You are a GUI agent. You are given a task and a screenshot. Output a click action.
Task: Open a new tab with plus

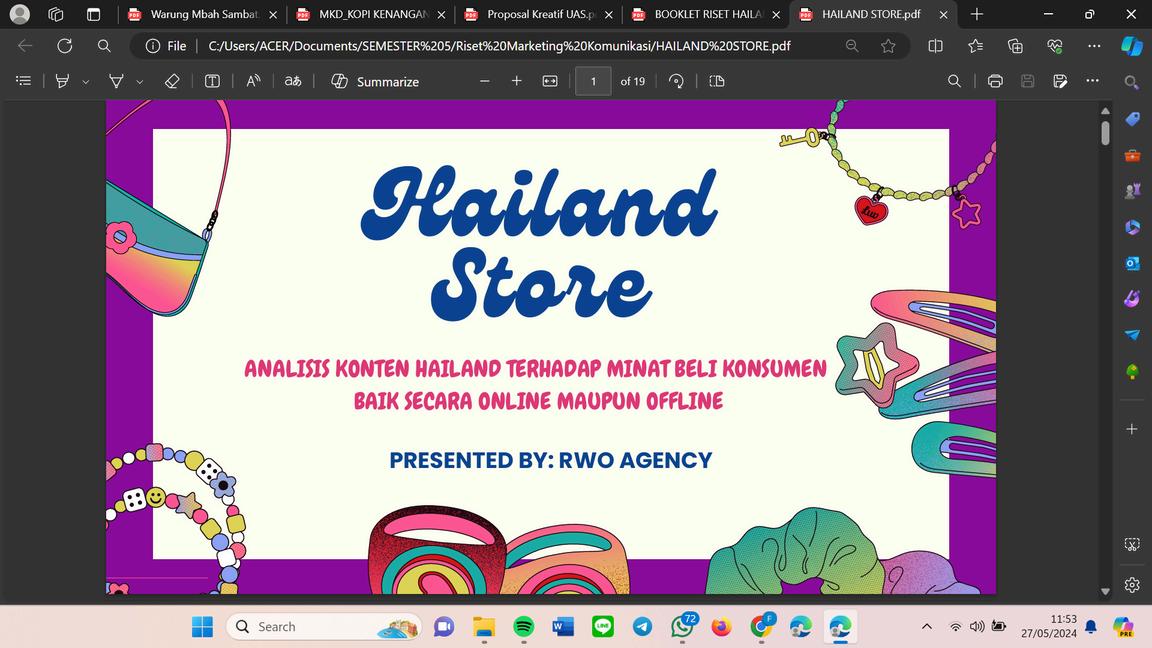[x=976, y=14]
